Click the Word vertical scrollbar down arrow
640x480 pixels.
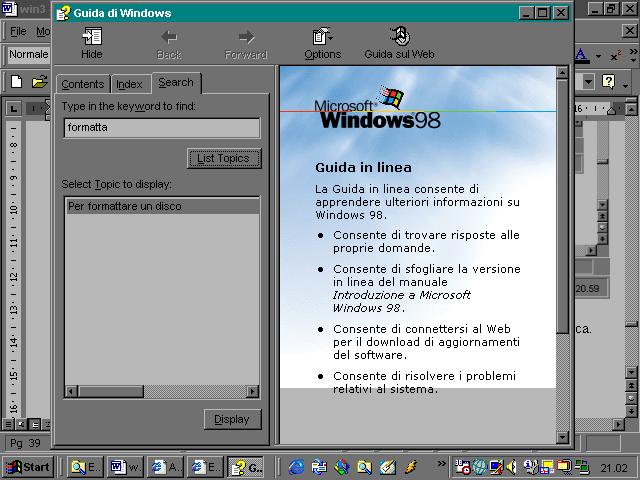(x=631, y=372)
